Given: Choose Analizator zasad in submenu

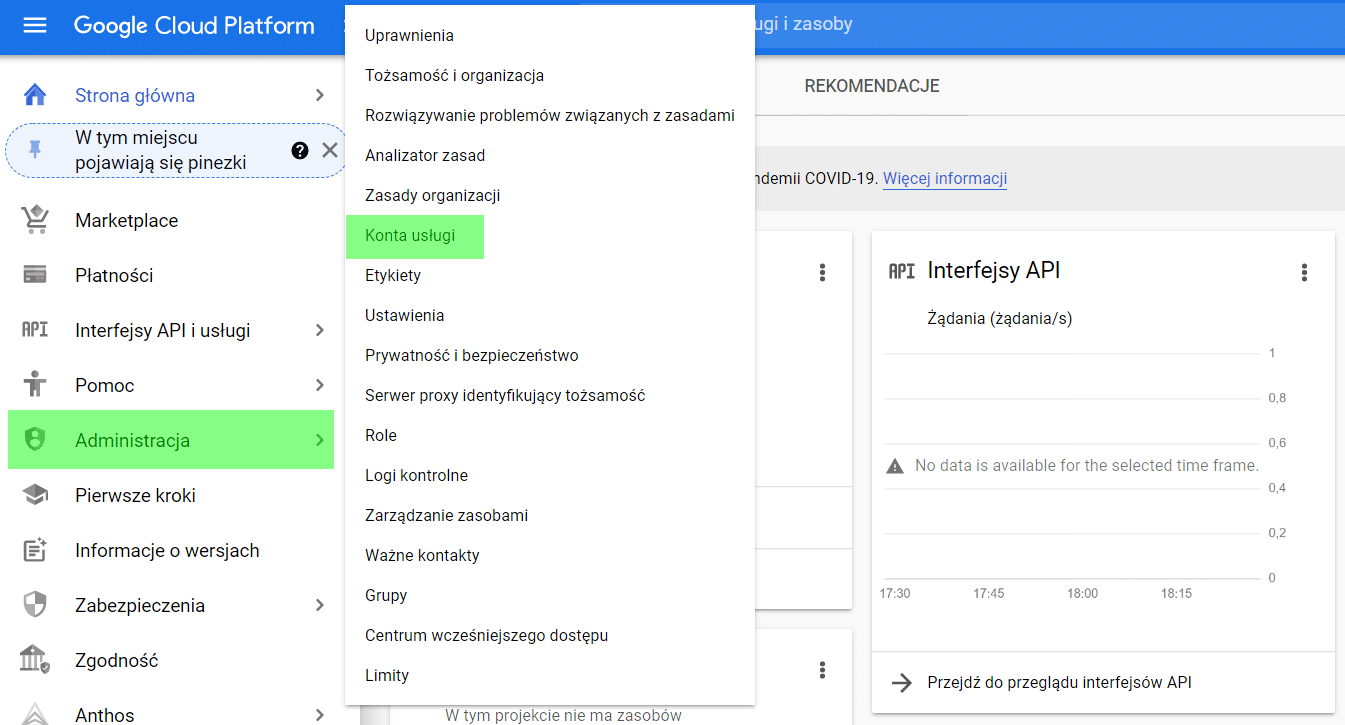Looking at the screenshot, I should pos(550,155).
